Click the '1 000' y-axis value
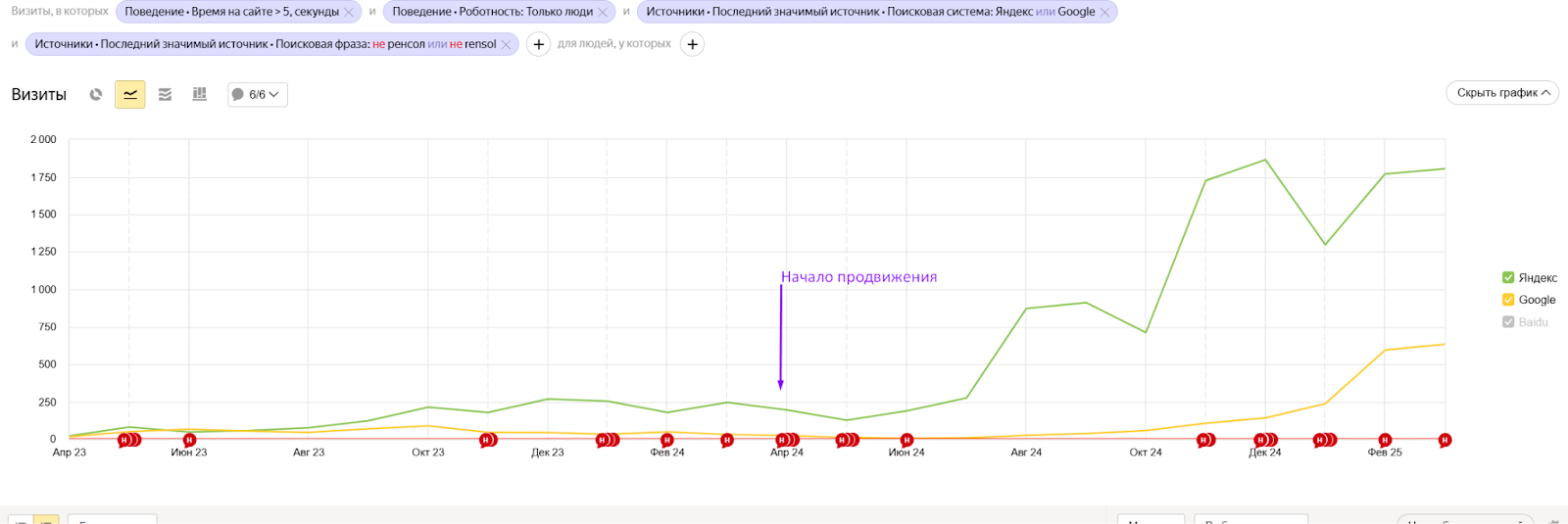 43,290
